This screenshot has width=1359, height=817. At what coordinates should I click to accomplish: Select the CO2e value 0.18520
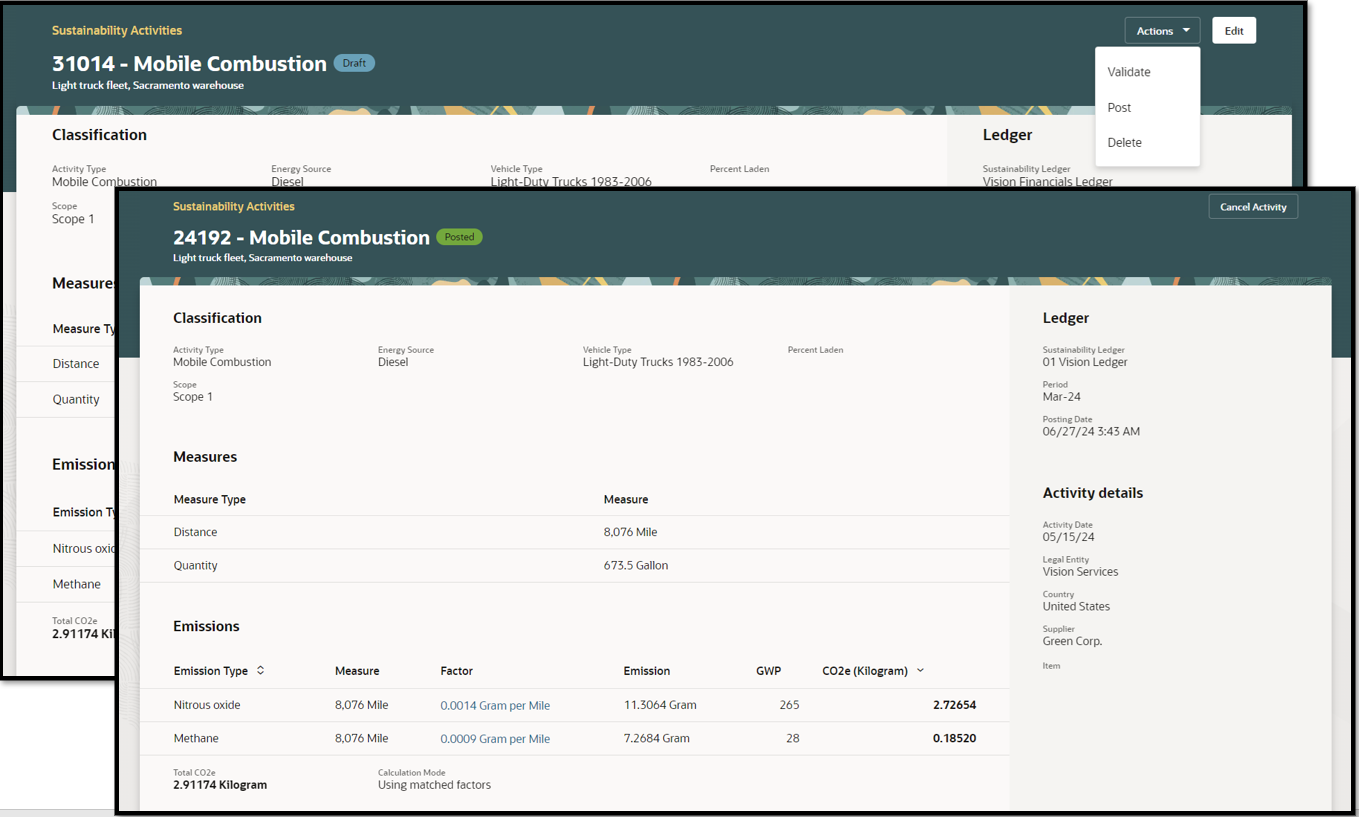[954, 738]
